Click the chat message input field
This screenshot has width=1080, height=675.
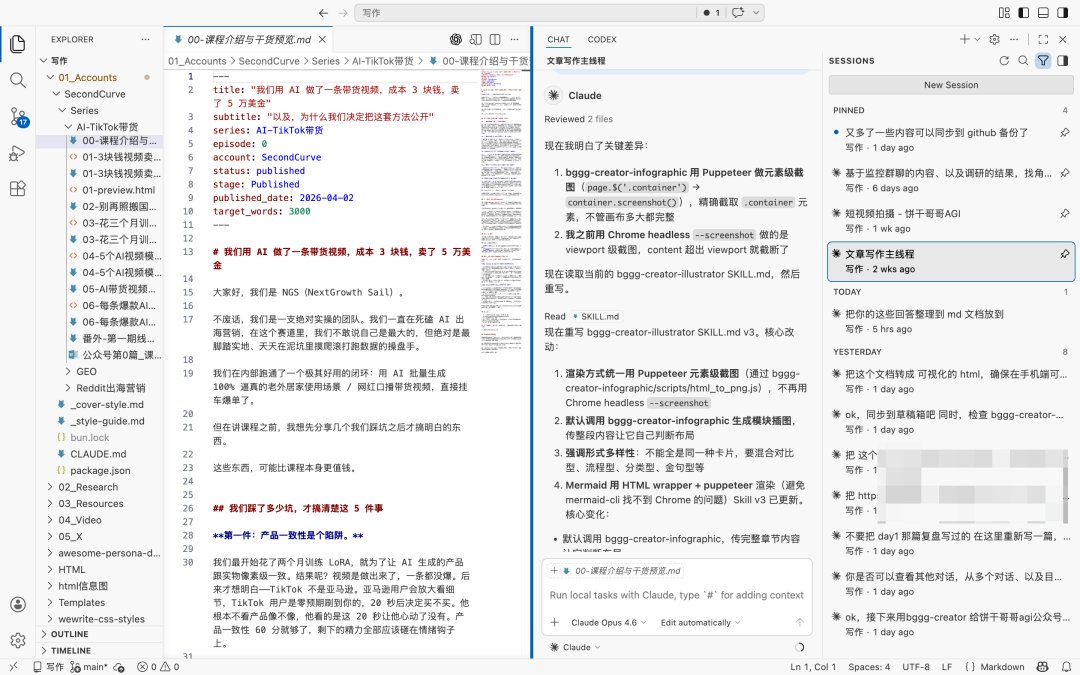676,595
